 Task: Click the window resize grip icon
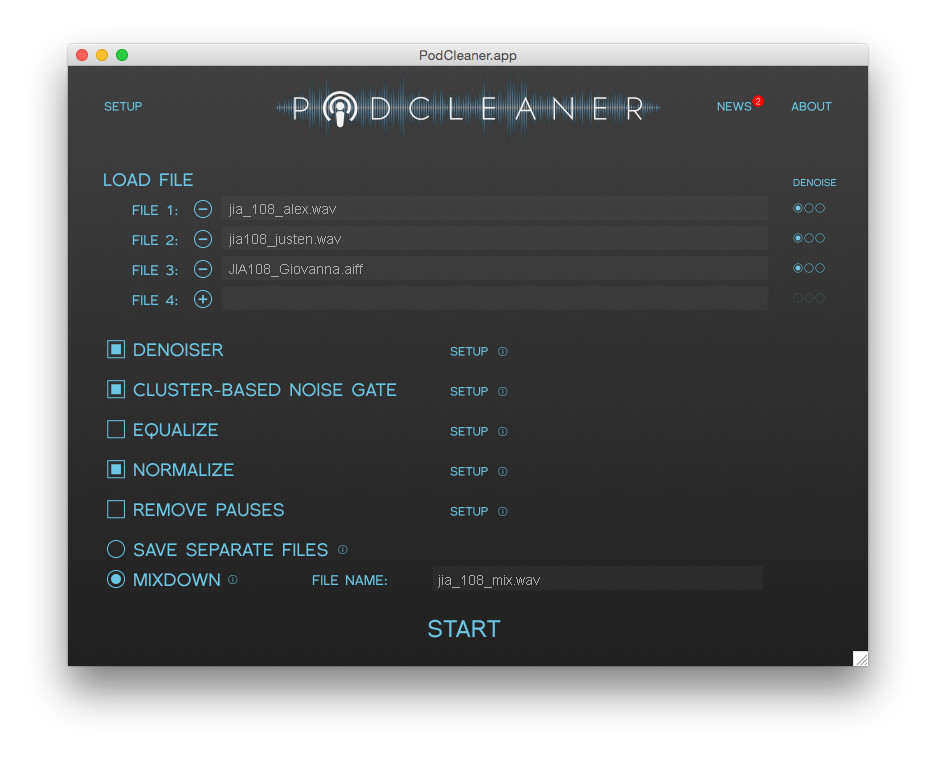click(860, 658)
